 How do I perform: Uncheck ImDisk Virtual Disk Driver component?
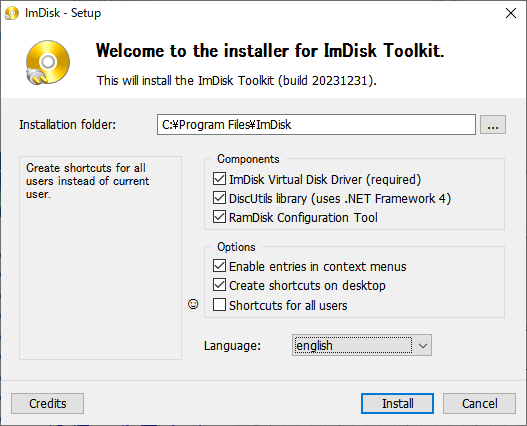coord(219,179)
